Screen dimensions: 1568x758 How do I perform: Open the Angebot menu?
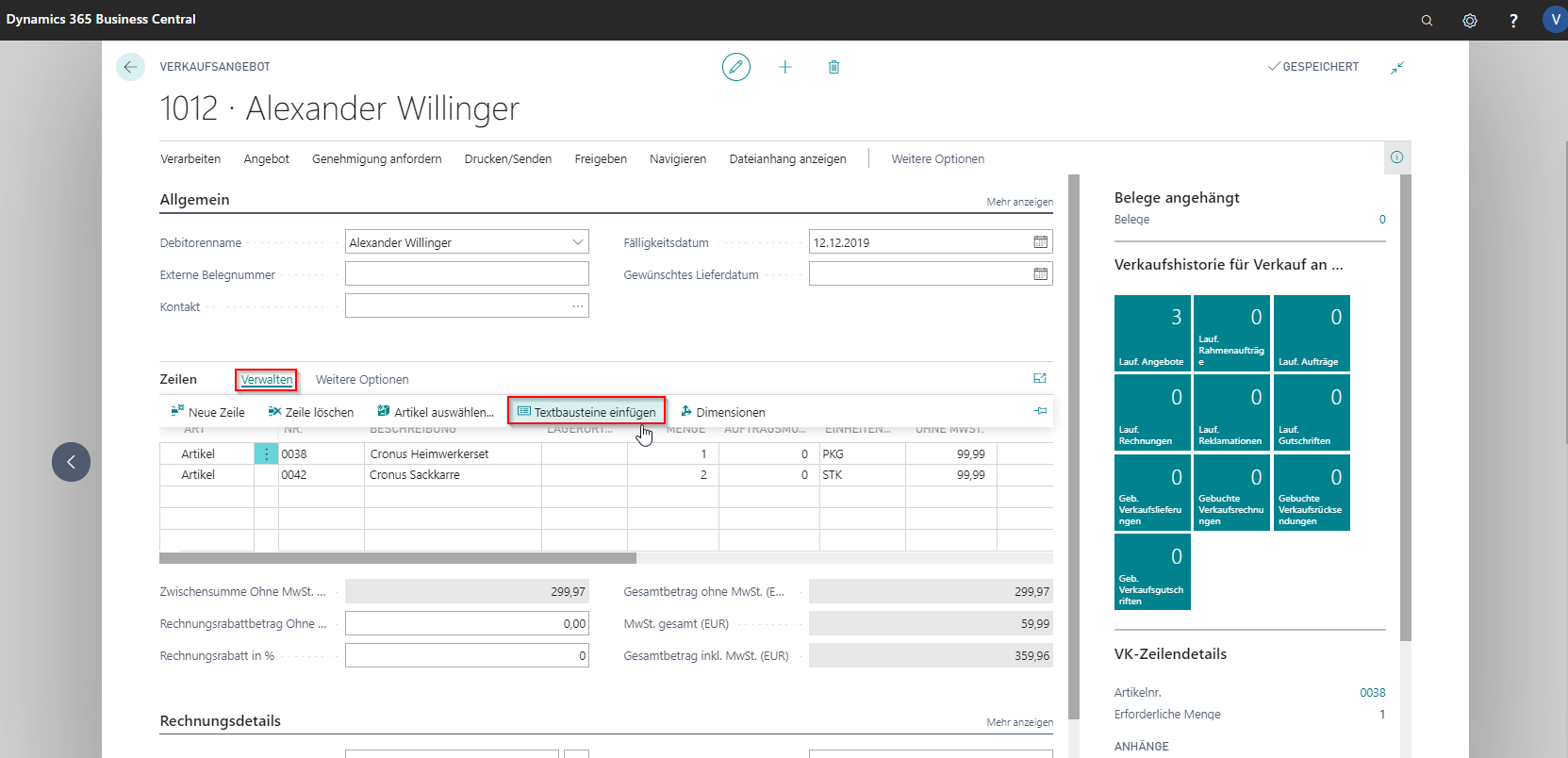(x=266, y=158)
